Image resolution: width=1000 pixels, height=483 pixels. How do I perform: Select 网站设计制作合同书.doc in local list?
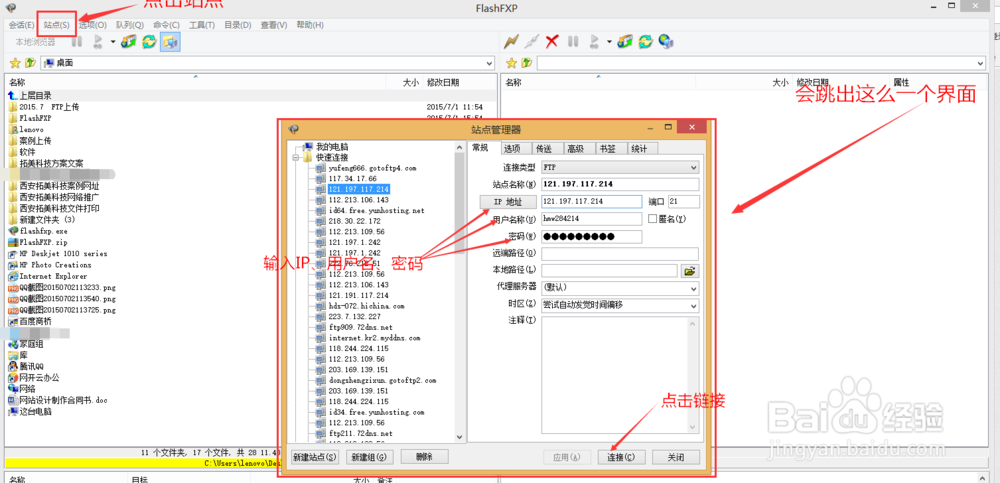click(63, 400)
